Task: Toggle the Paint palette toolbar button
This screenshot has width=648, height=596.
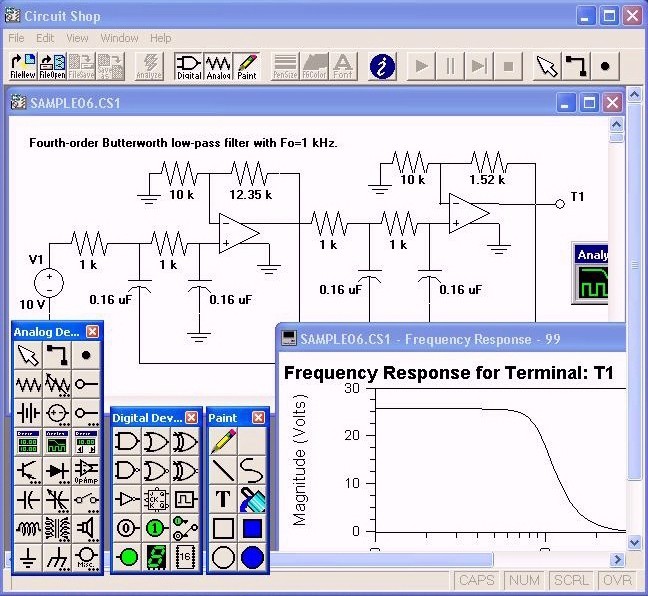Action: (247, 66)
